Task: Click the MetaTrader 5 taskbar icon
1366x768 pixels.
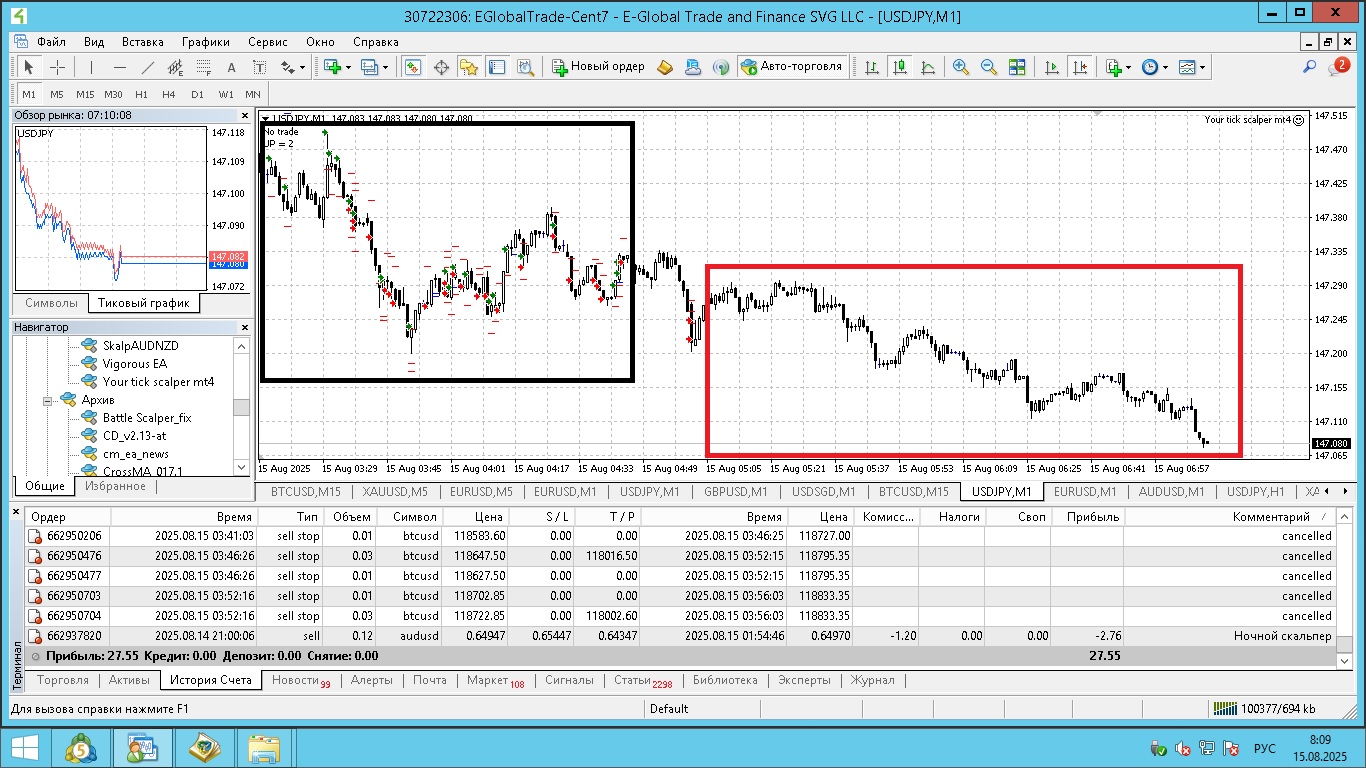Action: tap(81, 747)
